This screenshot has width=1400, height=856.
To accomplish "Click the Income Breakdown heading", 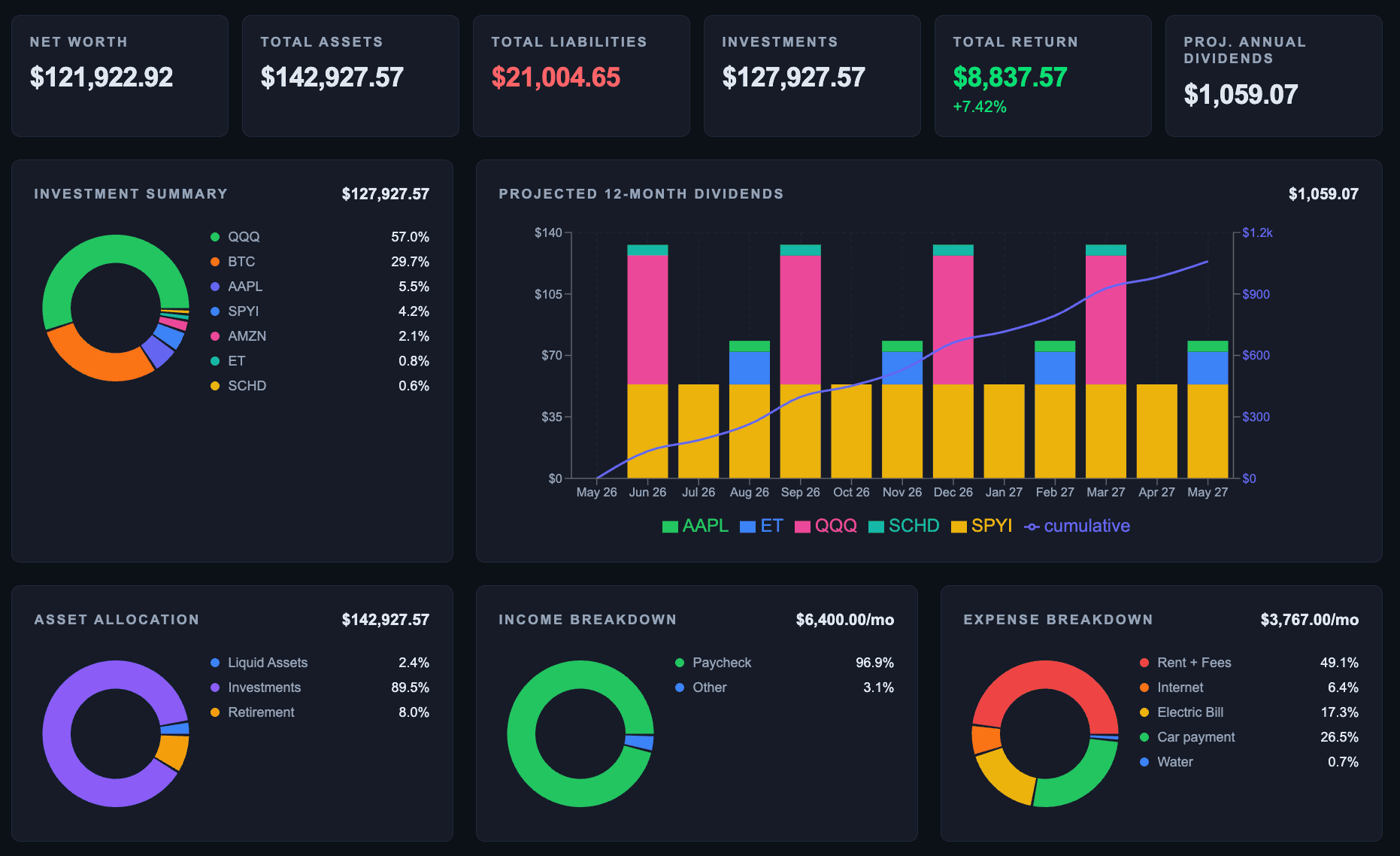I will point(587,620).
